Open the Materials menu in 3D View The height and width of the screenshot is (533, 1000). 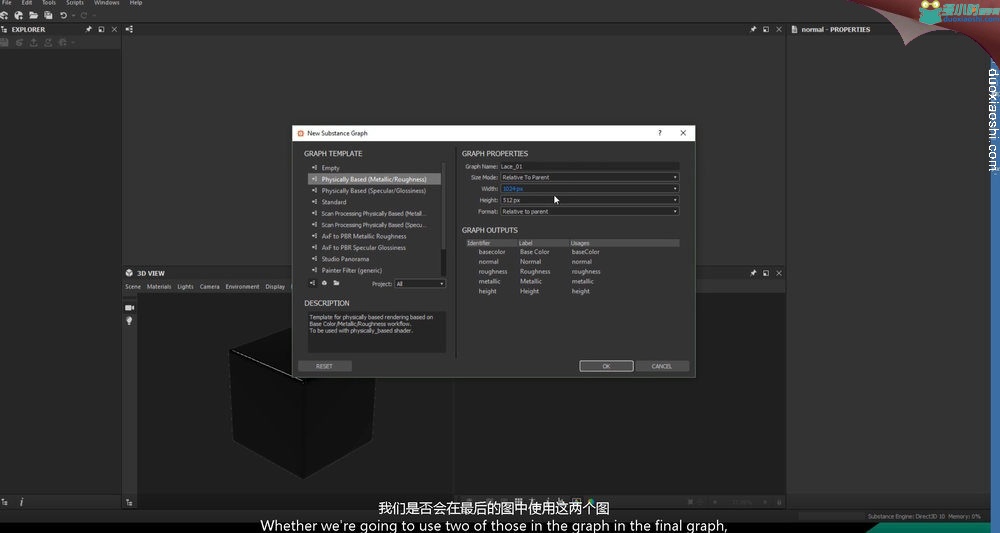point(159,286)
